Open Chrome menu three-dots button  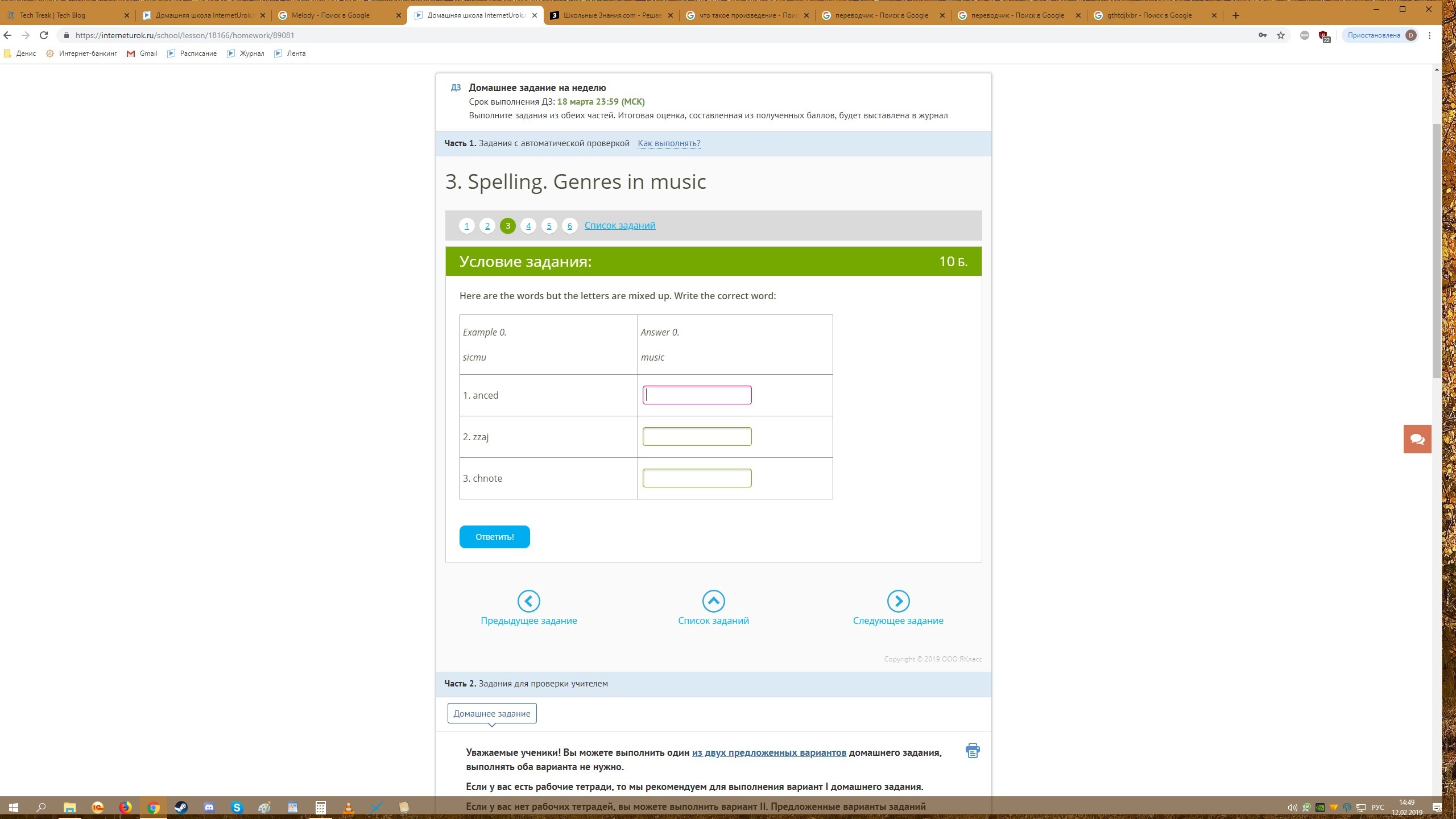click(1429, 35)
